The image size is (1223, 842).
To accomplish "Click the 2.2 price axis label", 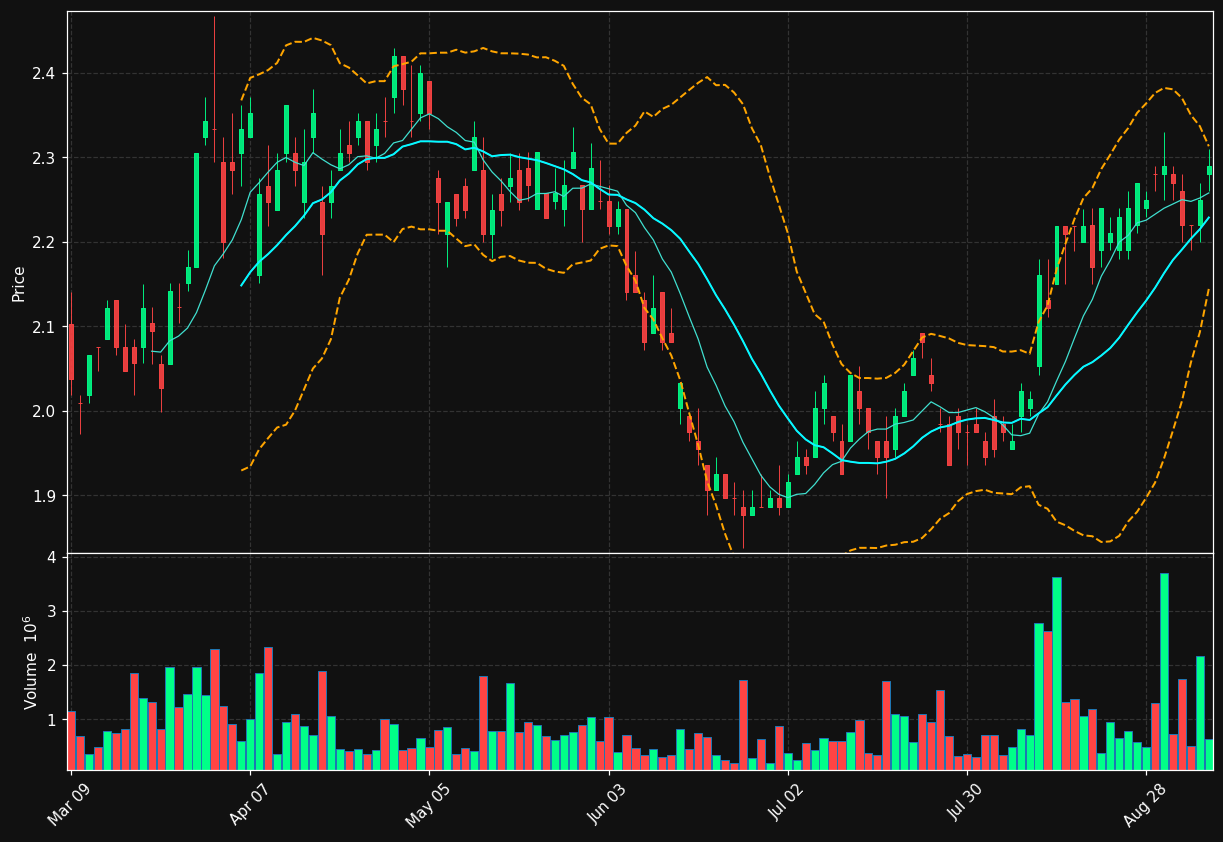I will (x=45, y=242).
